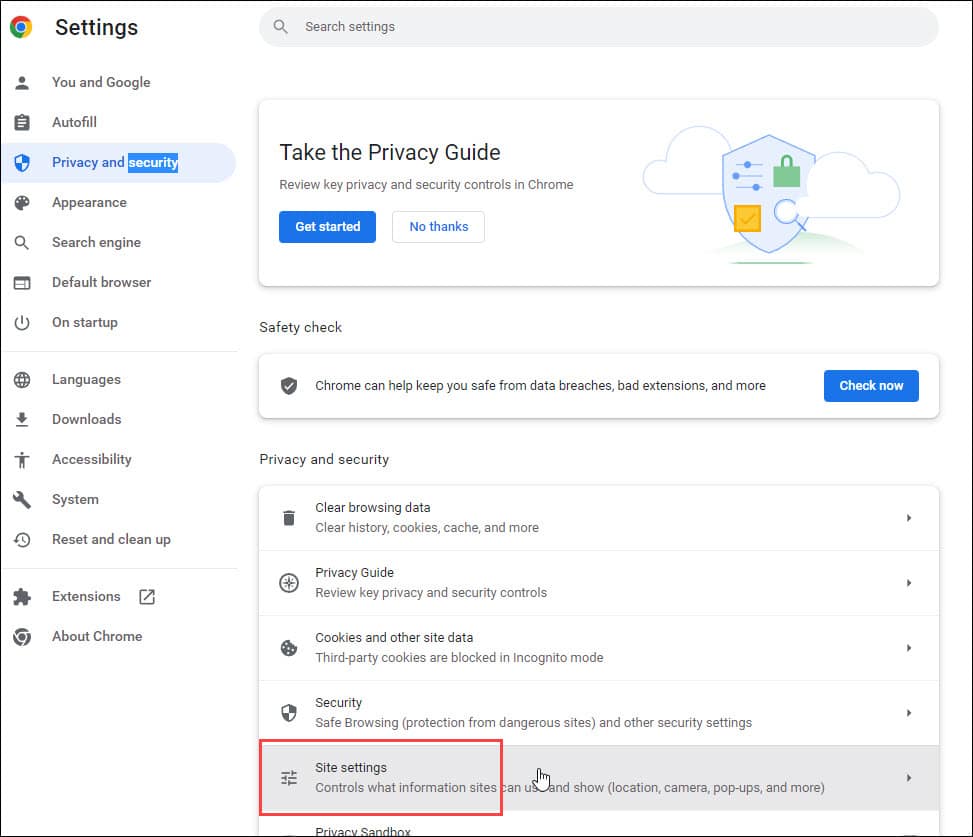Click the power icon for On startup
Image resolution: width=973 pixels, height=837 pixels.
click(22, 323)
